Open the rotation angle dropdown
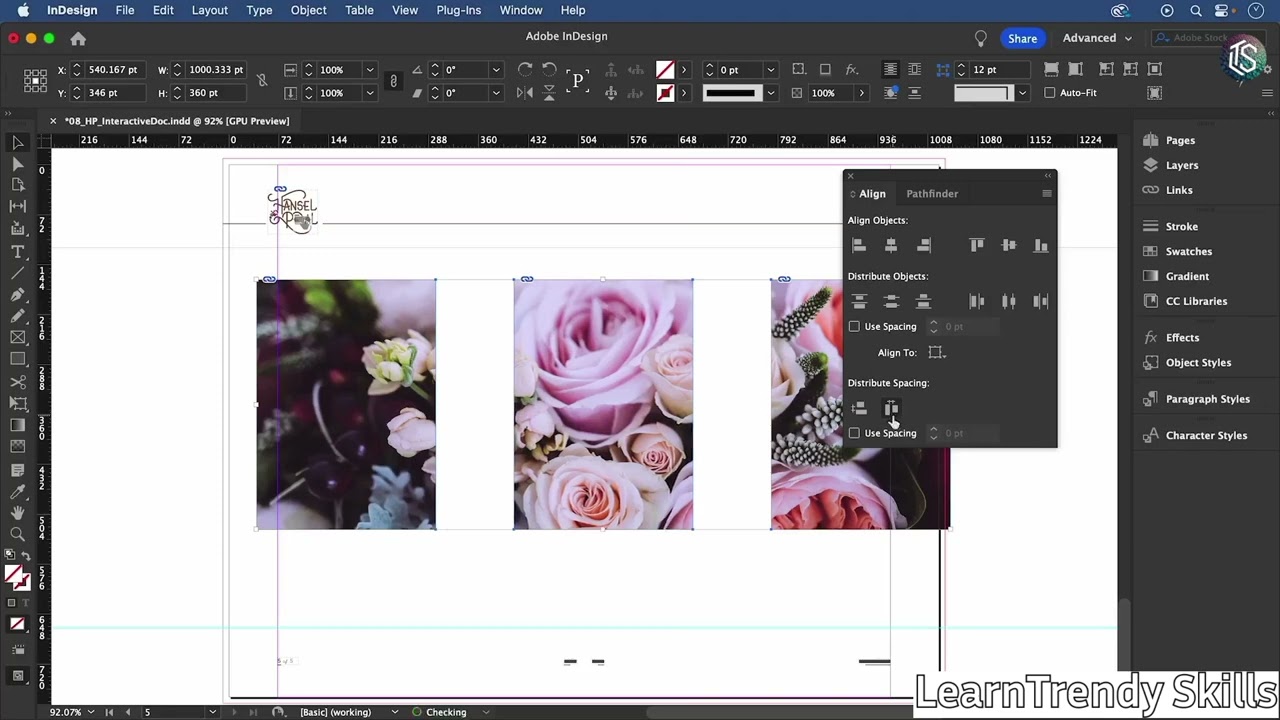Viewport: 1280px width, 720px height. coord(495,70)
